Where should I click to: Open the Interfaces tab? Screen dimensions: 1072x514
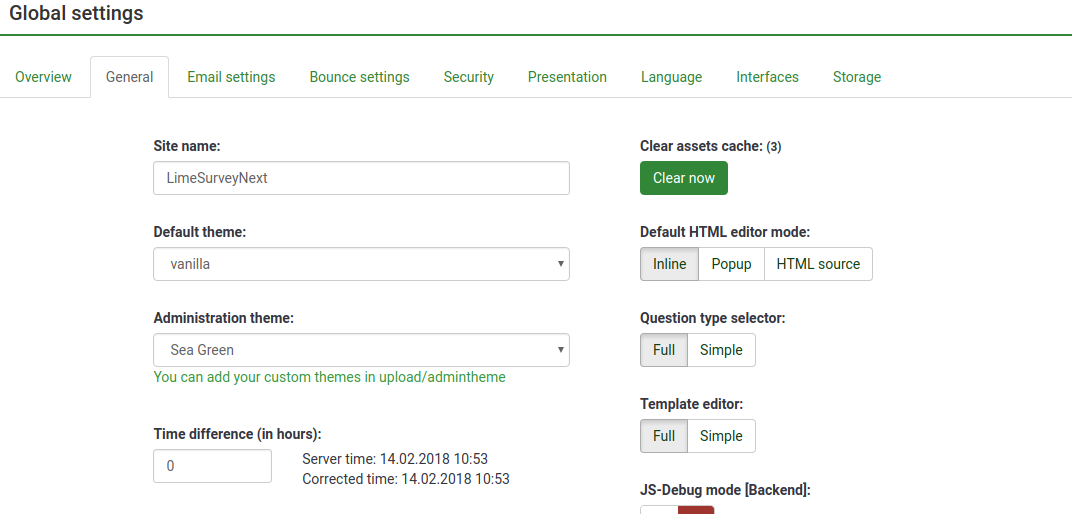tap(767, 77)
